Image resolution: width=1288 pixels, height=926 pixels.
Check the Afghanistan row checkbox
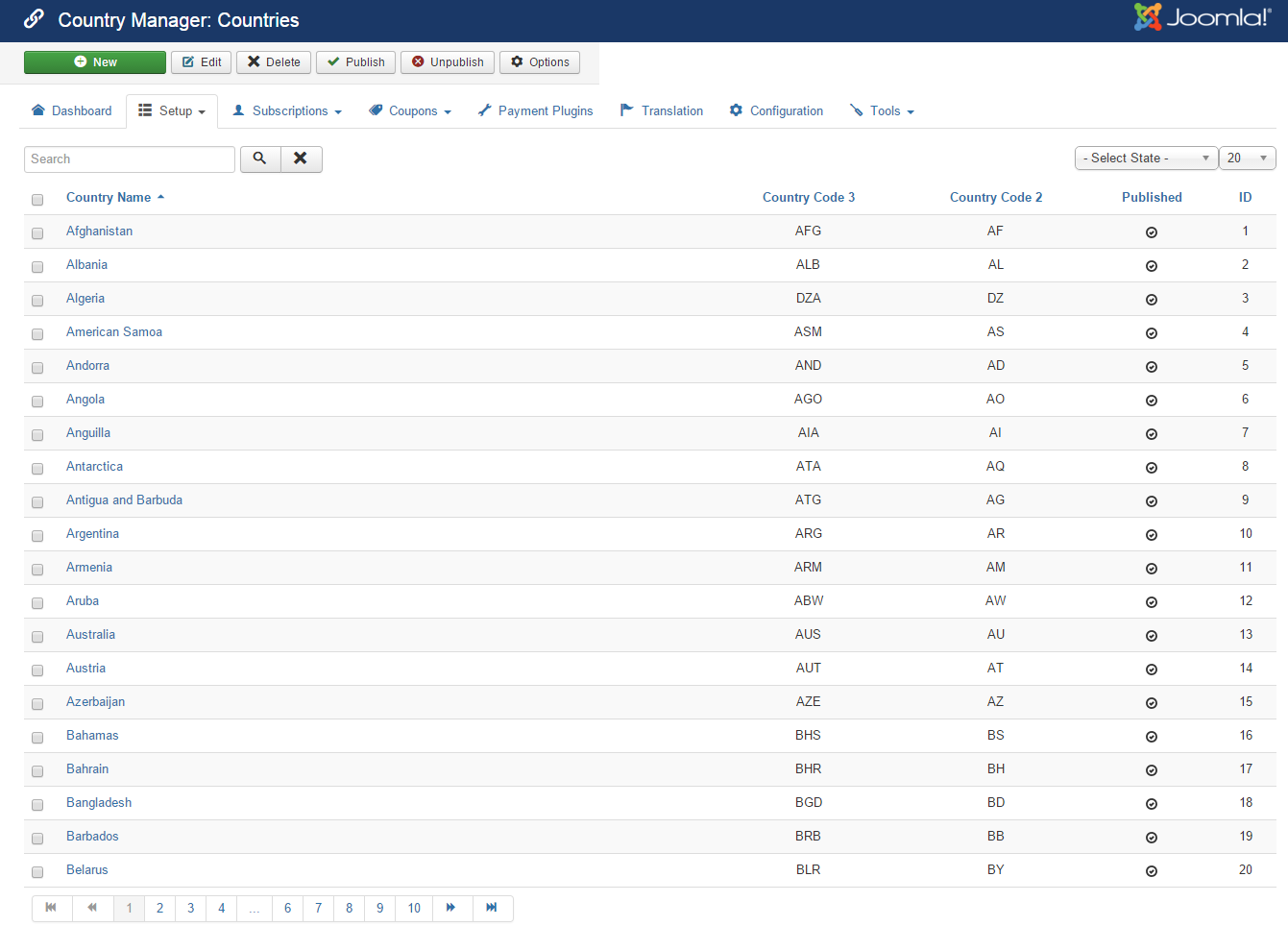pyautogui.click(x=37, y=233)
